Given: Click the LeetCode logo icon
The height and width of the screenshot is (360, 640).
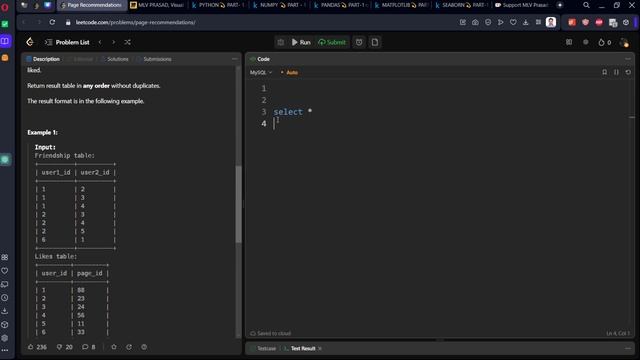Looking at the screenshot, I should point(30,42).
